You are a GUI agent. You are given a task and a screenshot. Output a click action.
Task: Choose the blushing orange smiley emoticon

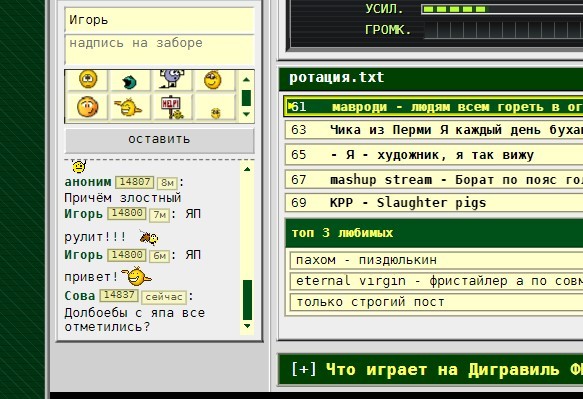tap(87, 107)
